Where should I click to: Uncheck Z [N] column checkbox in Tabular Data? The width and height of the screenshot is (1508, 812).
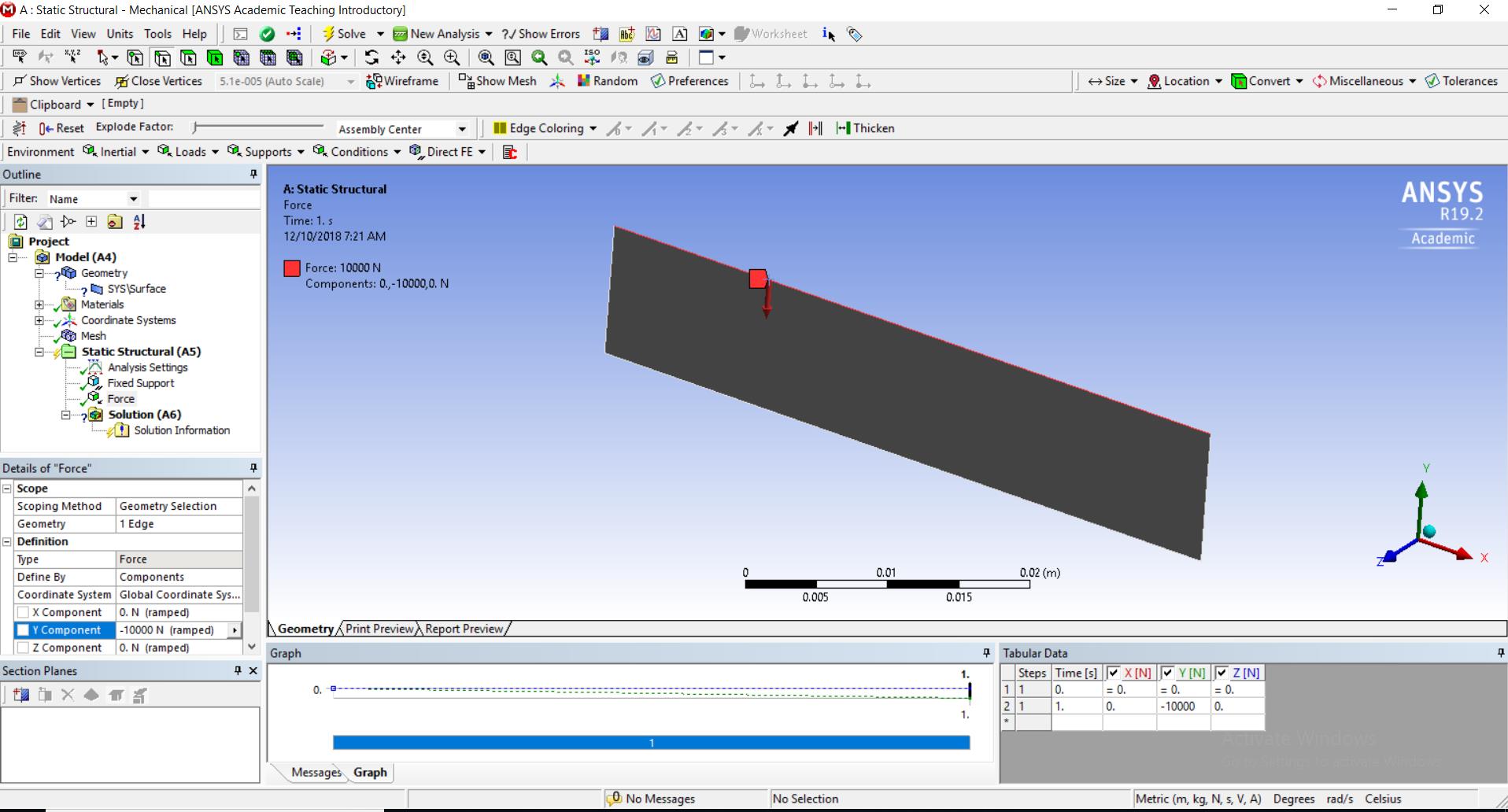pyautogui.click(x=1222, y=673)
